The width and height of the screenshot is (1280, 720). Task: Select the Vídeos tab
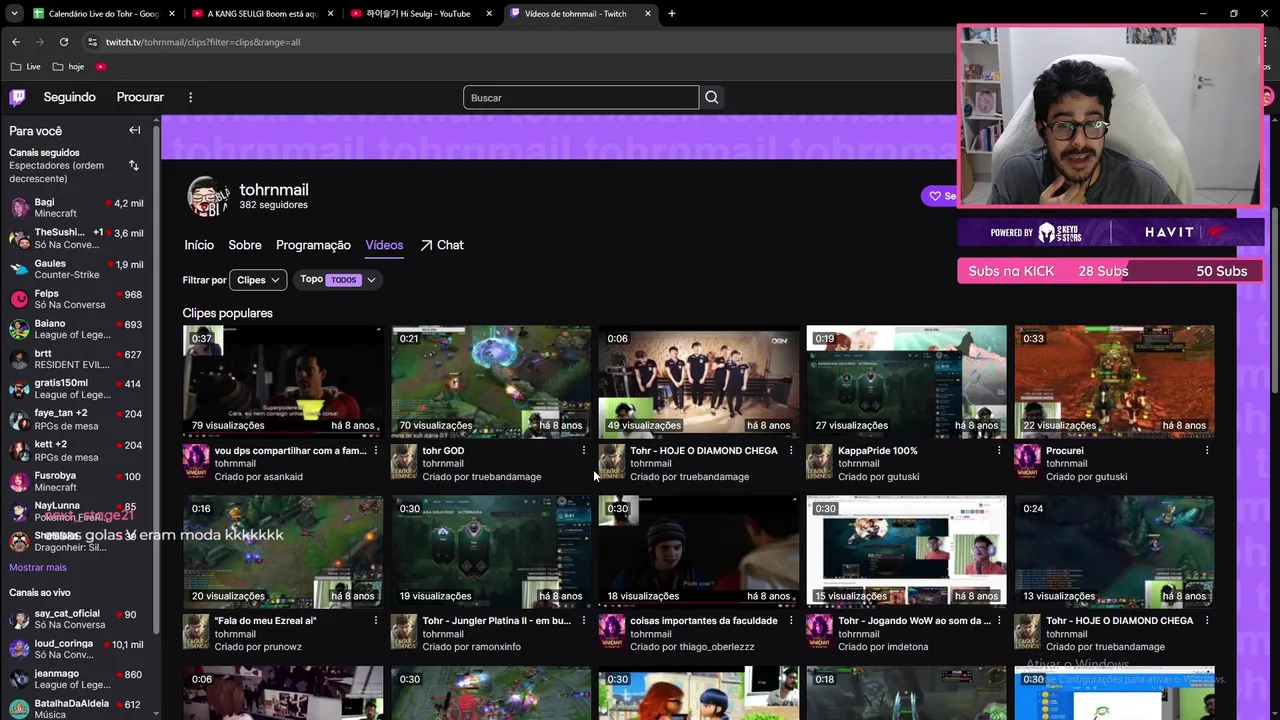[x=384, y=245]
